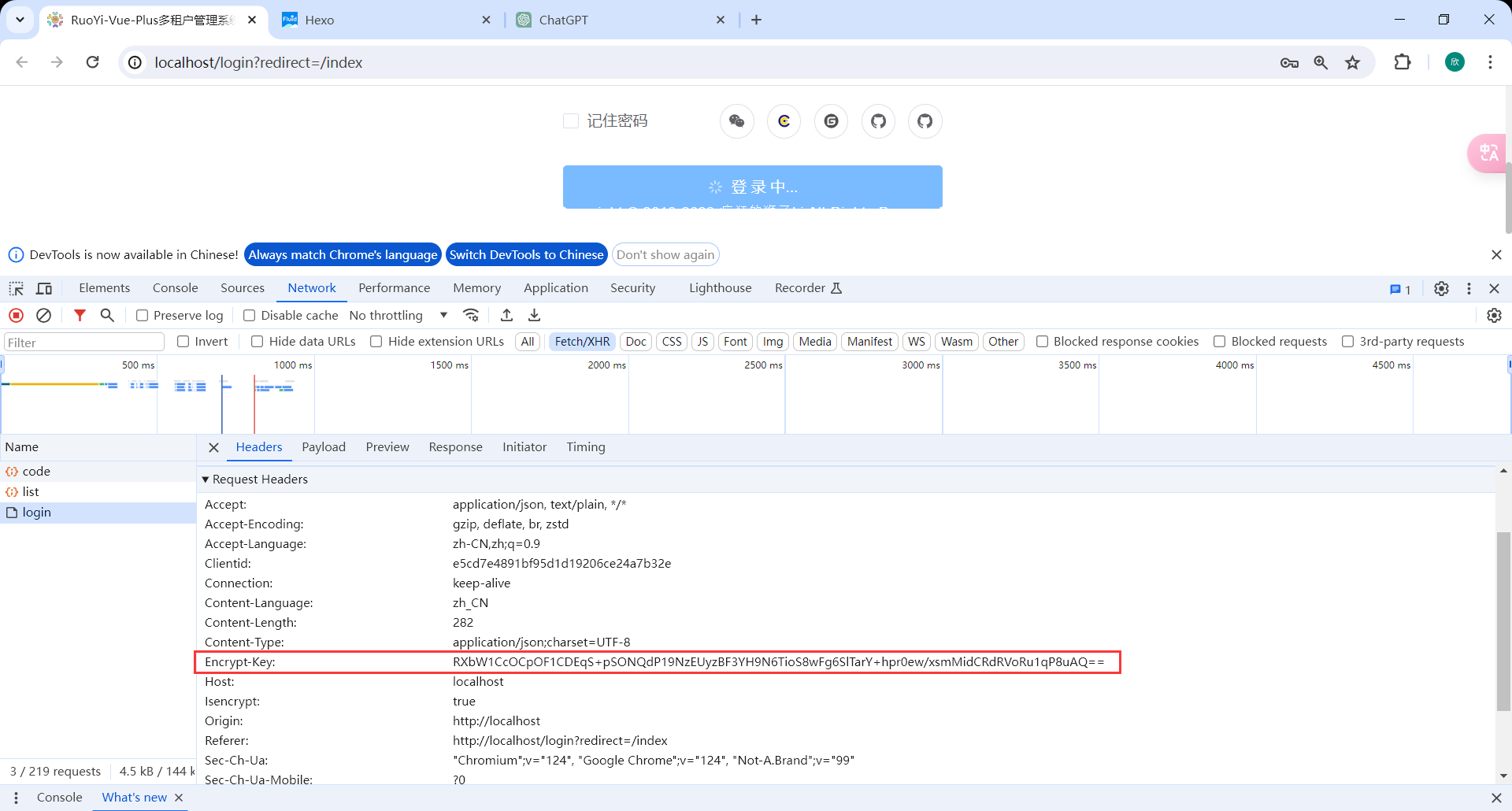1512x811 pixels.
Task: Click the network Filter text field
Action: [x=84, y=342]
